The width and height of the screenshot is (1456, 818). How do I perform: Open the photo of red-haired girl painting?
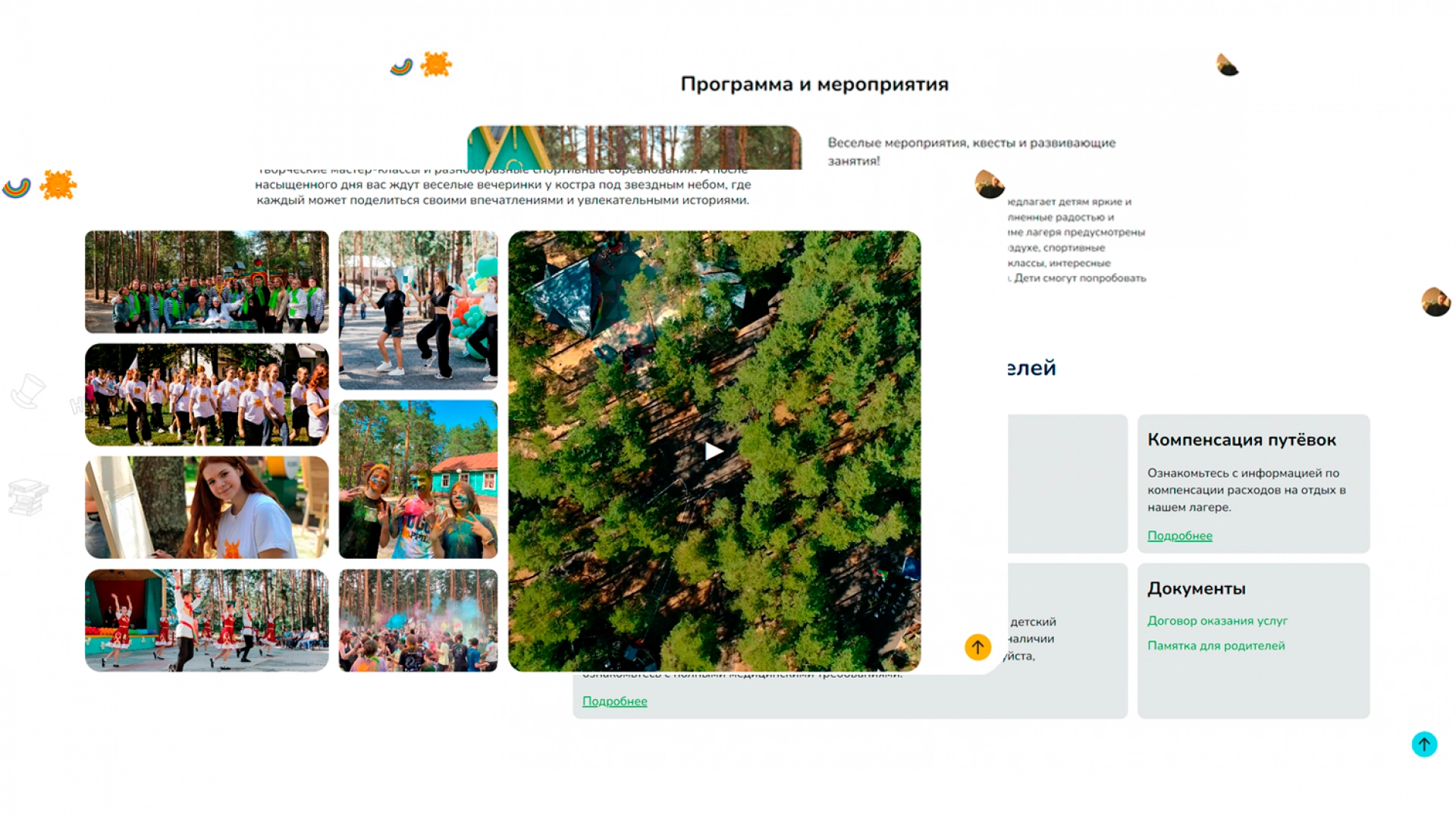tap(207, 507)
